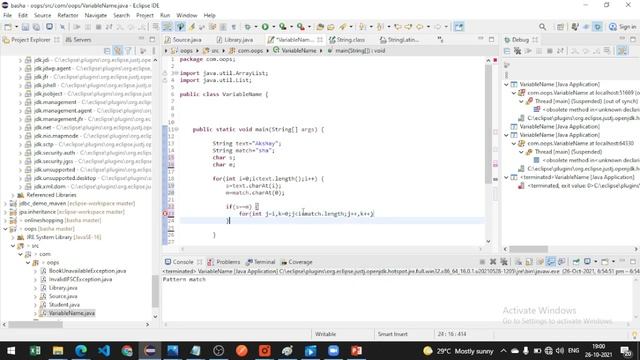Image resolution: width=640 pixels, height=360 pixels.
Task: Click the Resume icon in the main toolbar
Action: [x=77, y=27]
